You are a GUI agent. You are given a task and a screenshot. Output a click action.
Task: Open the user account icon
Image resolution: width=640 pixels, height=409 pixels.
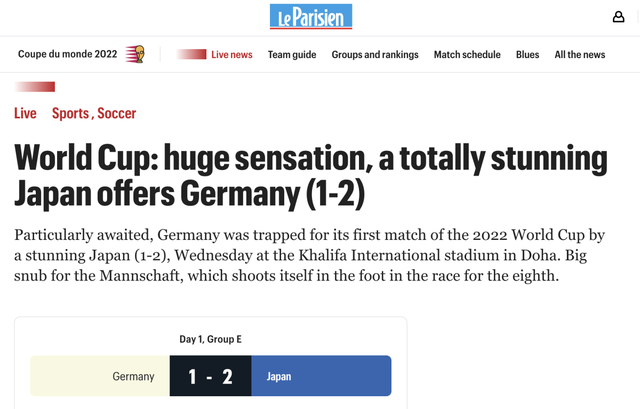pos(619,17)
